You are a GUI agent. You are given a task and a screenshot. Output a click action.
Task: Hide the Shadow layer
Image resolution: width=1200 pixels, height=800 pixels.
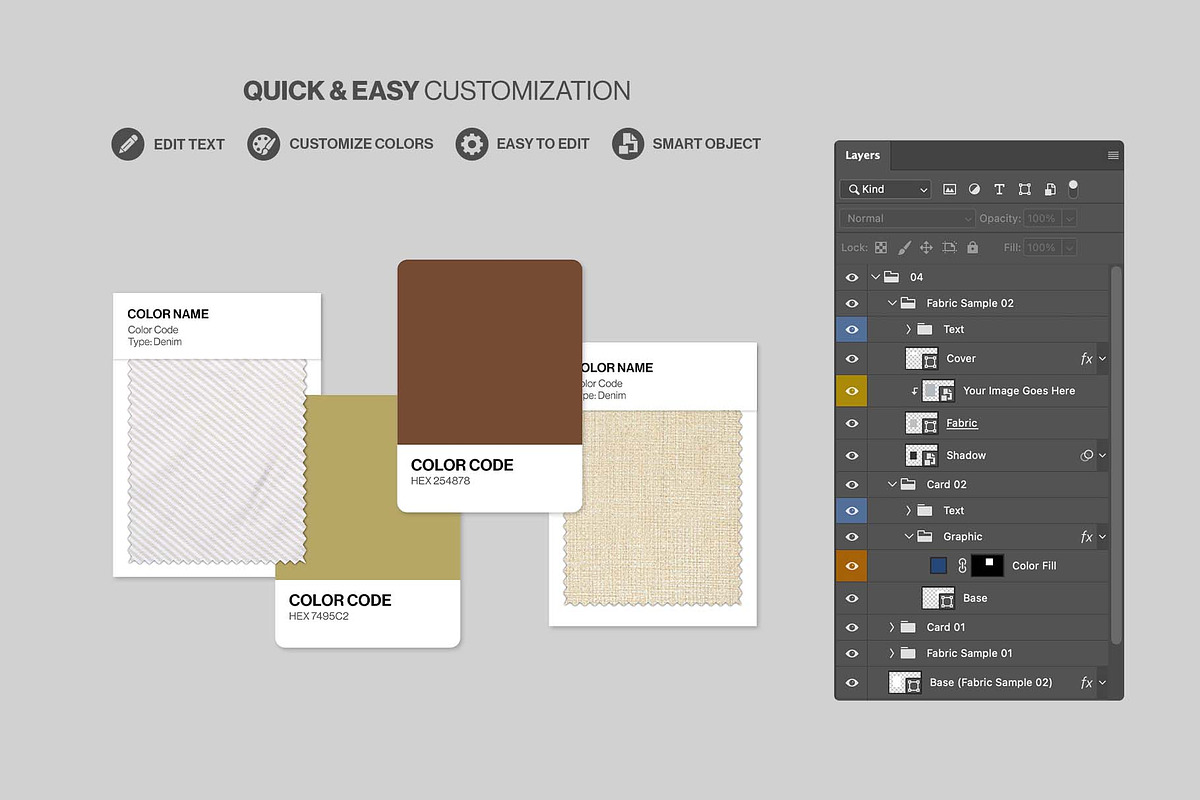click(852, 455)
